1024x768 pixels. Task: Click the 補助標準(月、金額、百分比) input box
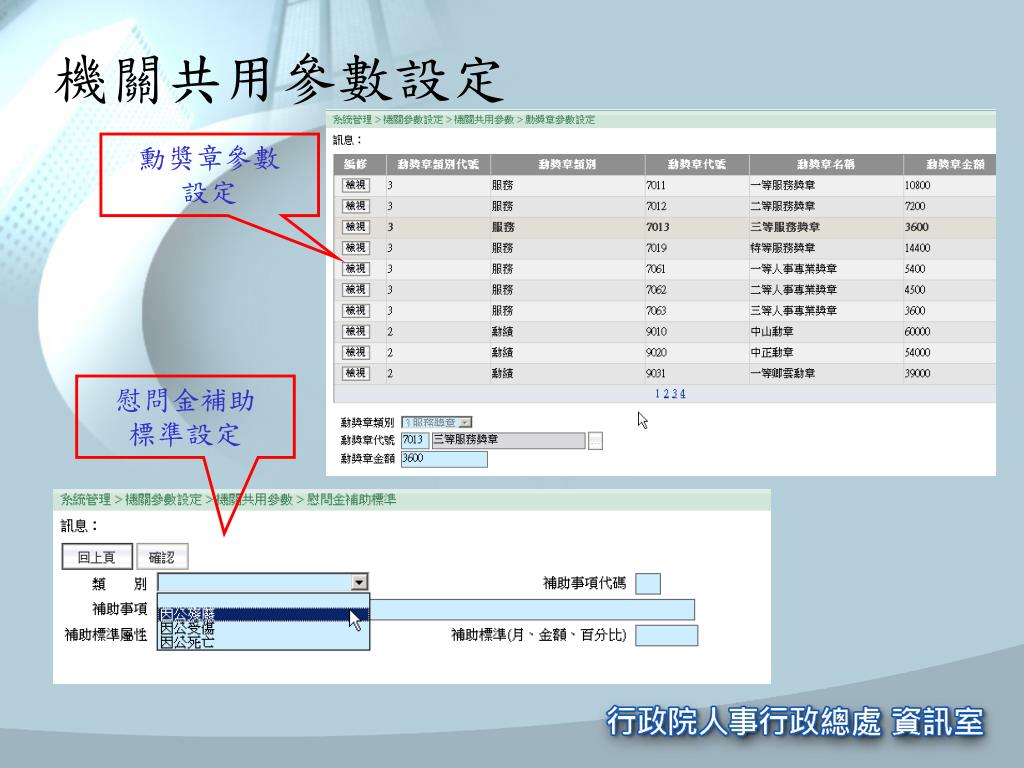pyautogui.click(x=667, y=635)
